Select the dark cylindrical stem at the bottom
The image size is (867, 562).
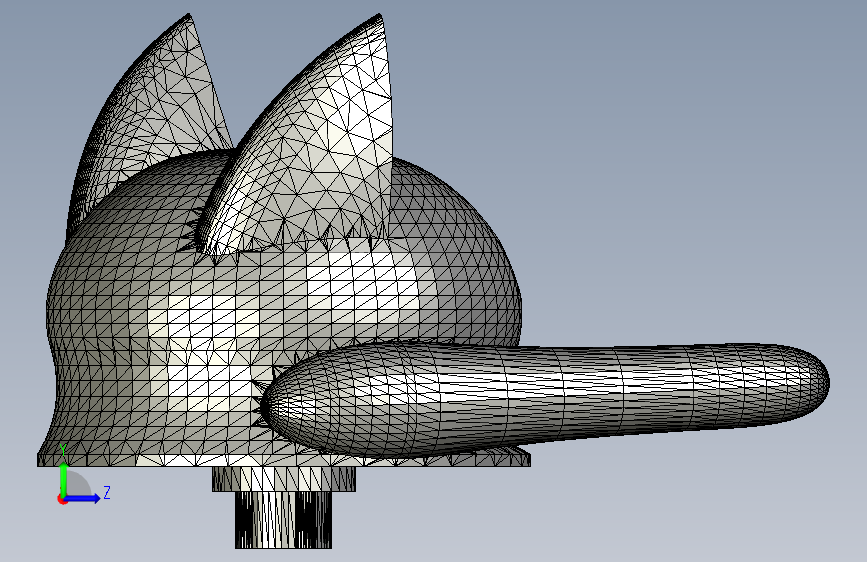pyautogui.click(x=284, y=520)
